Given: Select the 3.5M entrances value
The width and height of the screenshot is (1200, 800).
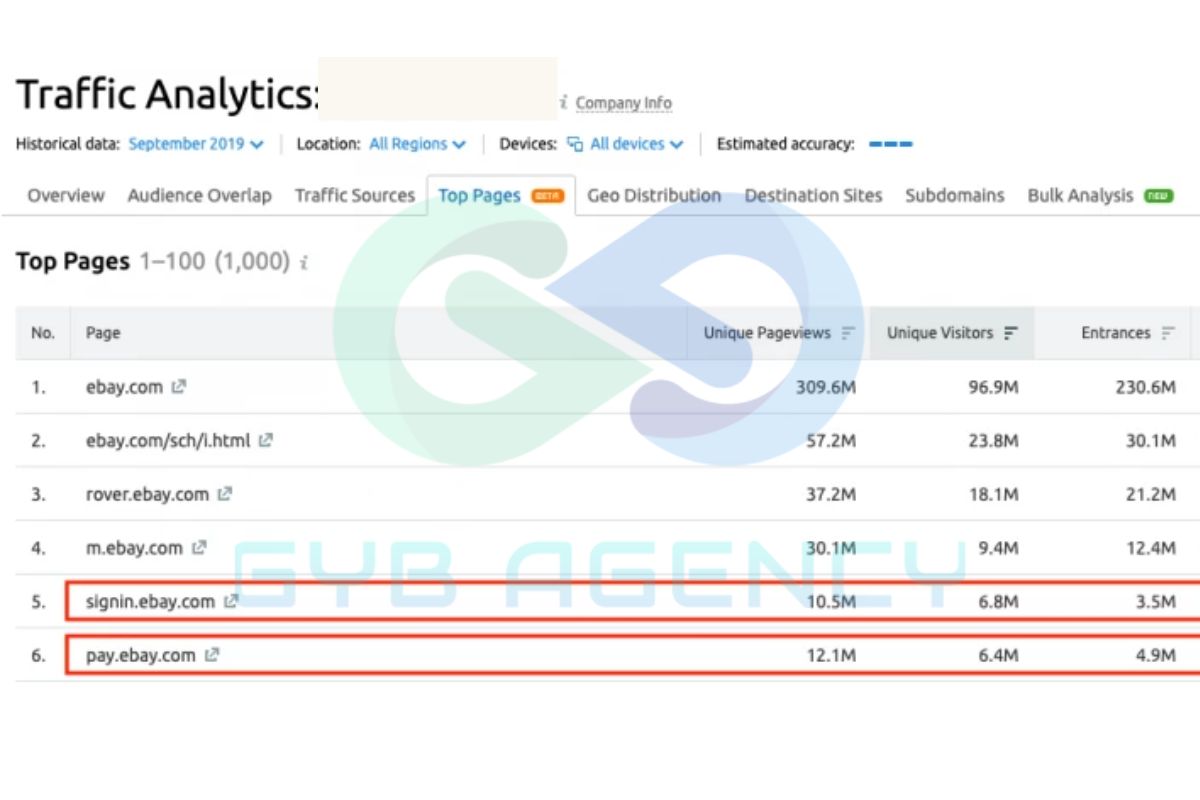Looking at the screenshot, I should click(1154, 601).
